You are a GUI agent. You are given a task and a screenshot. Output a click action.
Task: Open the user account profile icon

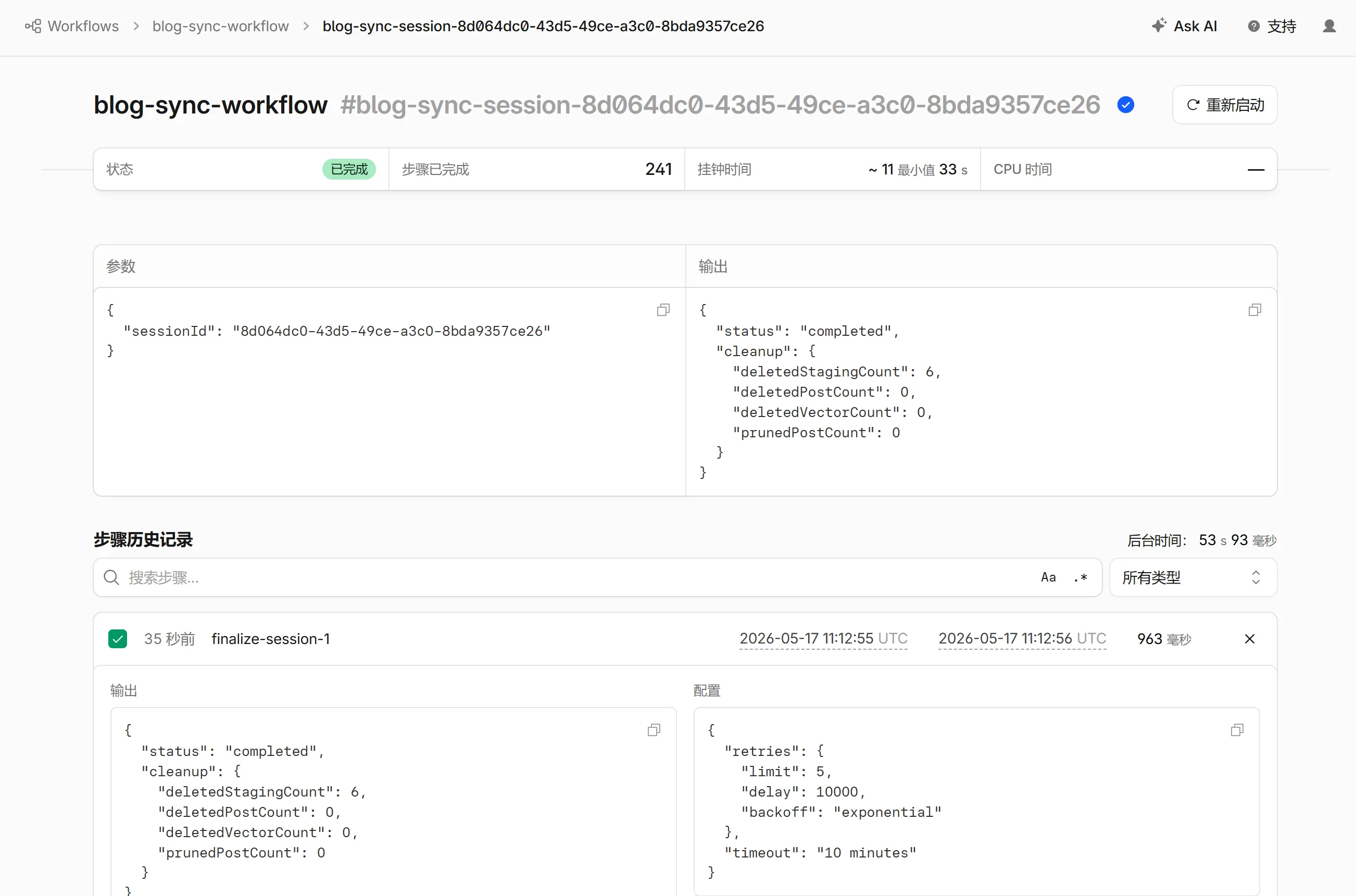[1329, 26]
